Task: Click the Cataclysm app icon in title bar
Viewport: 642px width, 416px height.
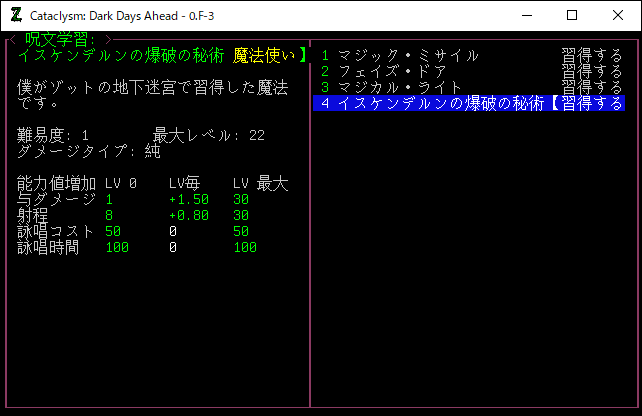Action: pyautogui.click(x=16, y=15)
